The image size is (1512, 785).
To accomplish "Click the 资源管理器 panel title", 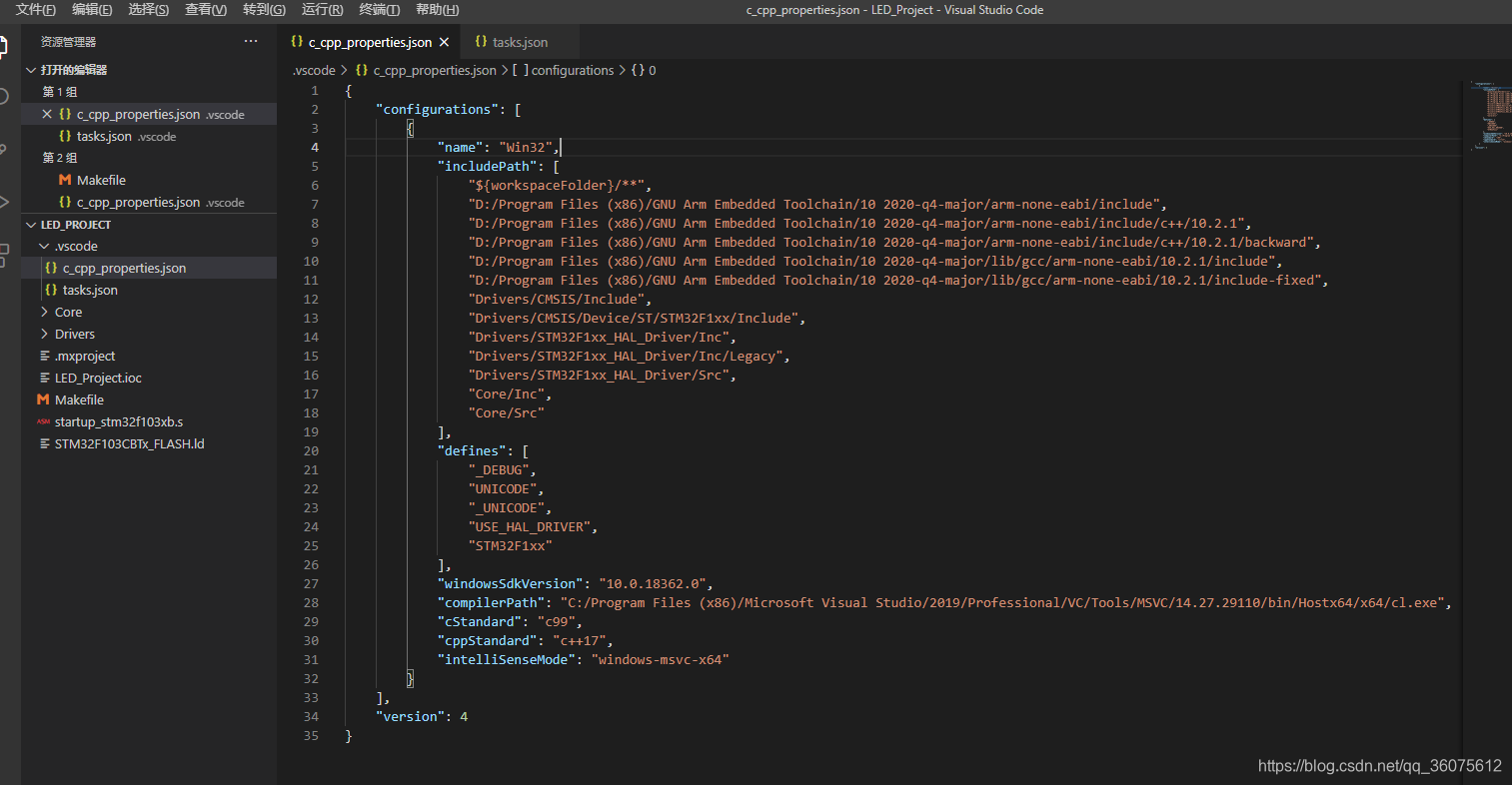I will tap(68, 42).
